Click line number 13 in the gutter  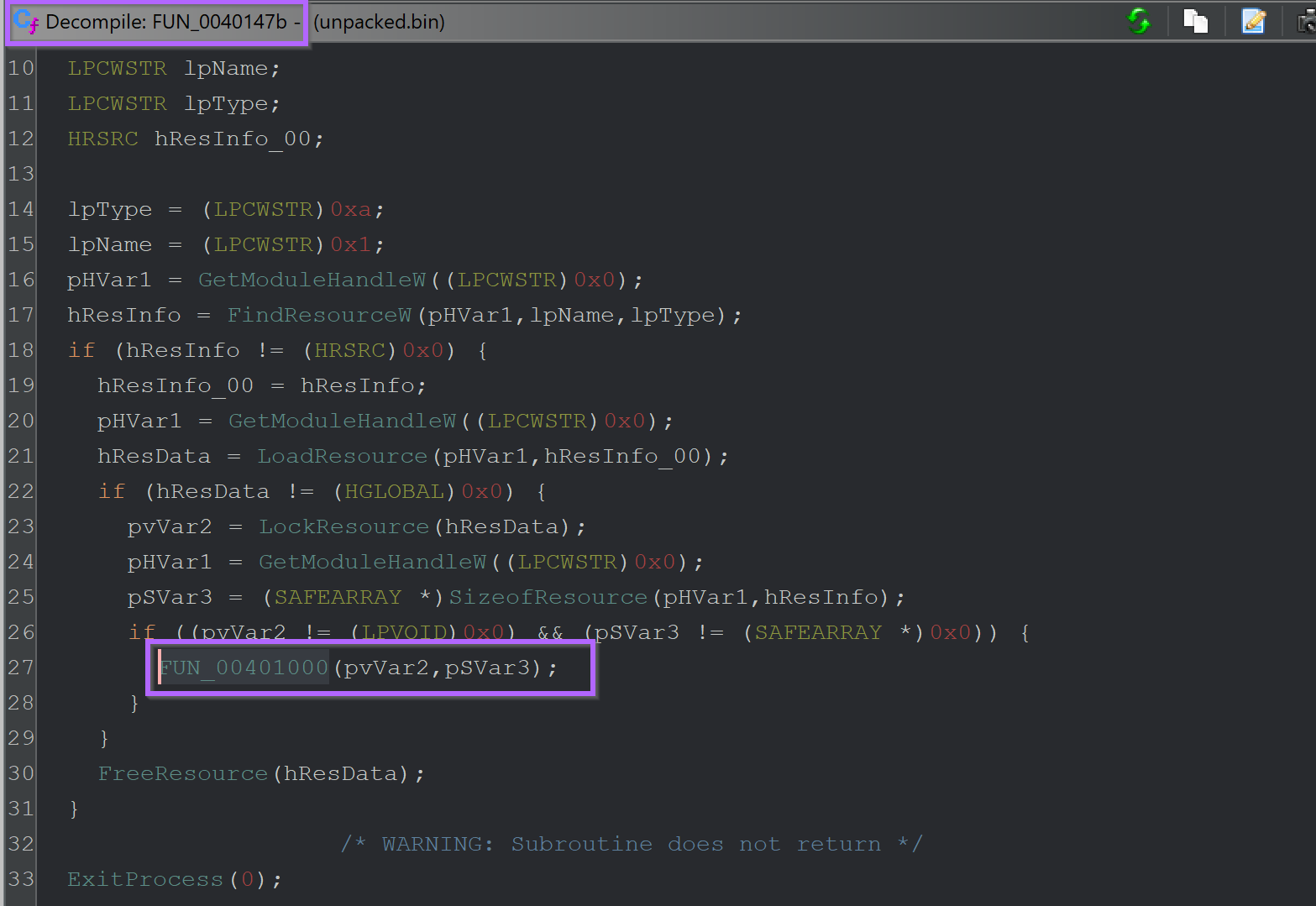(x=21, y=174)
